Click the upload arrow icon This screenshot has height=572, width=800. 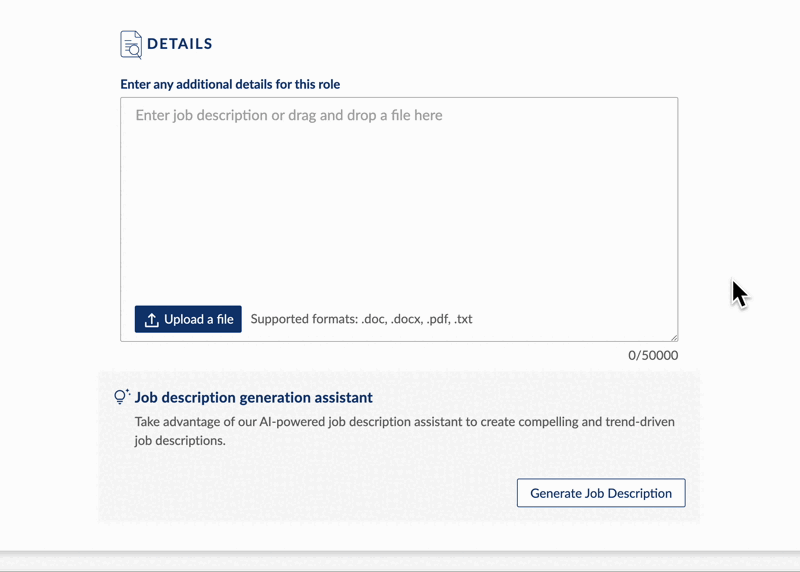coord(152,320)
